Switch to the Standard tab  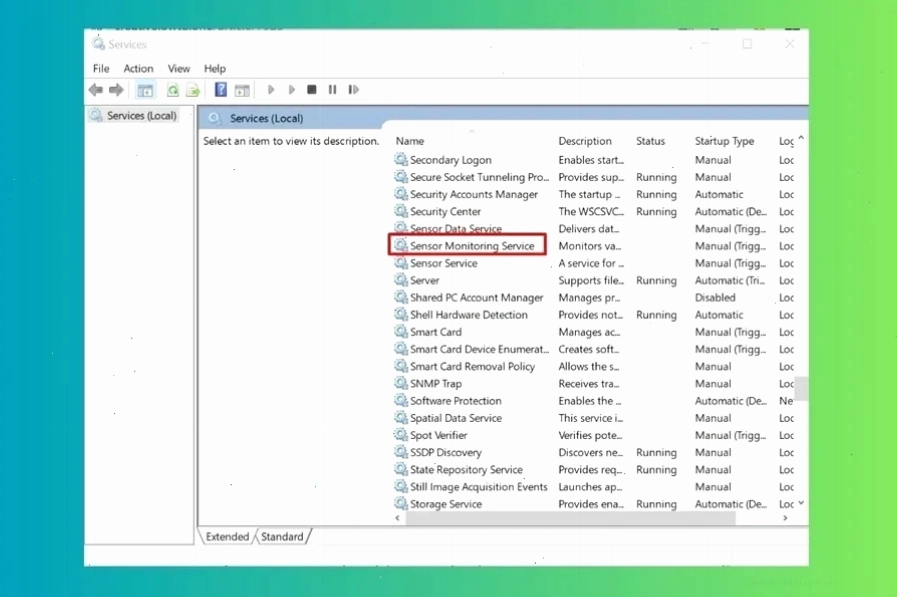click(x=282, y=537)
